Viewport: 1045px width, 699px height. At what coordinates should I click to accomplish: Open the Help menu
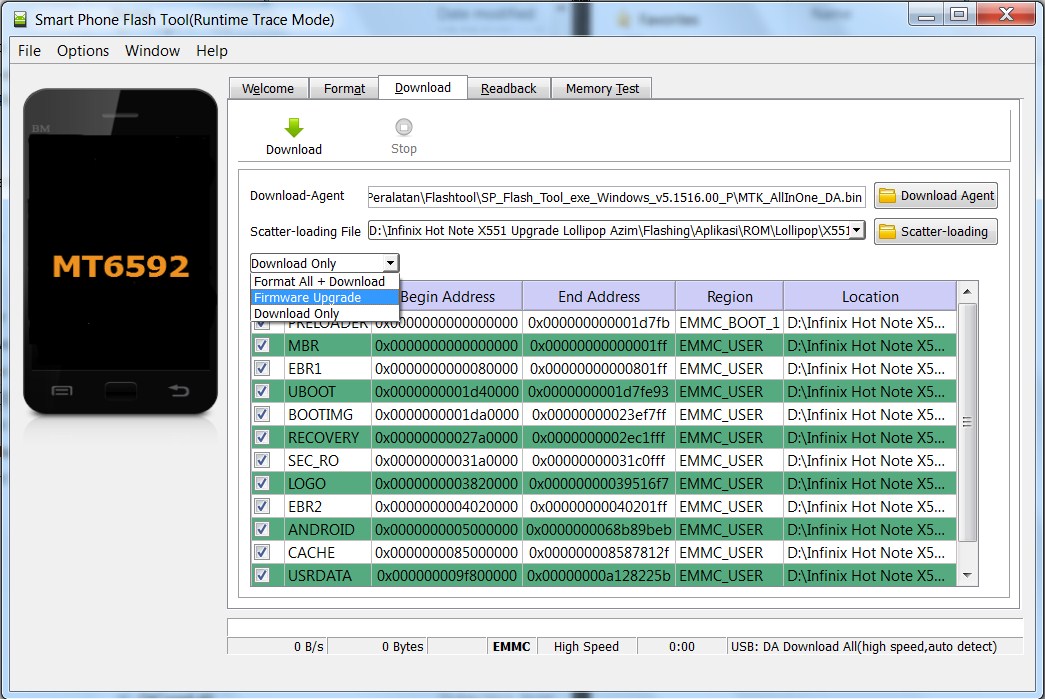click(212, 51)
